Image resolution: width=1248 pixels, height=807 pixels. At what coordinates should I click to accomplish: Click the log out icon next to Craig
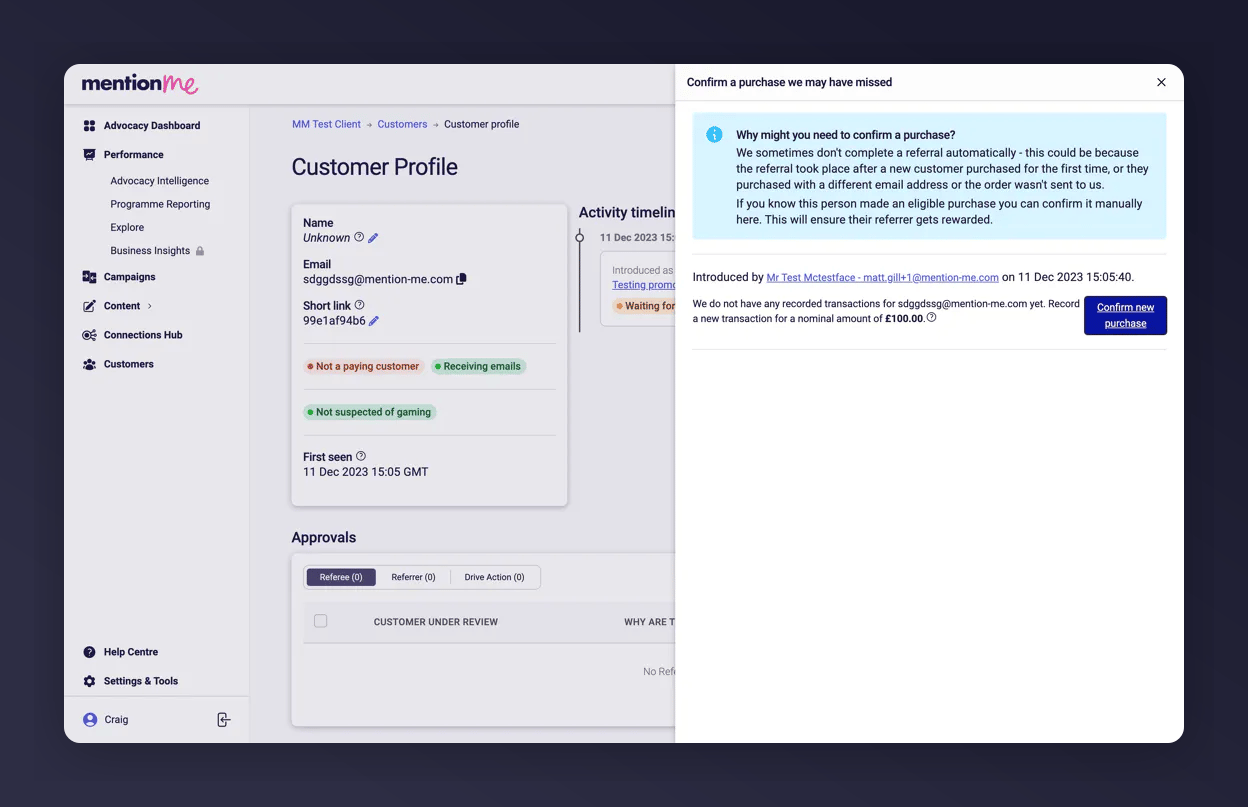(224, 720)
